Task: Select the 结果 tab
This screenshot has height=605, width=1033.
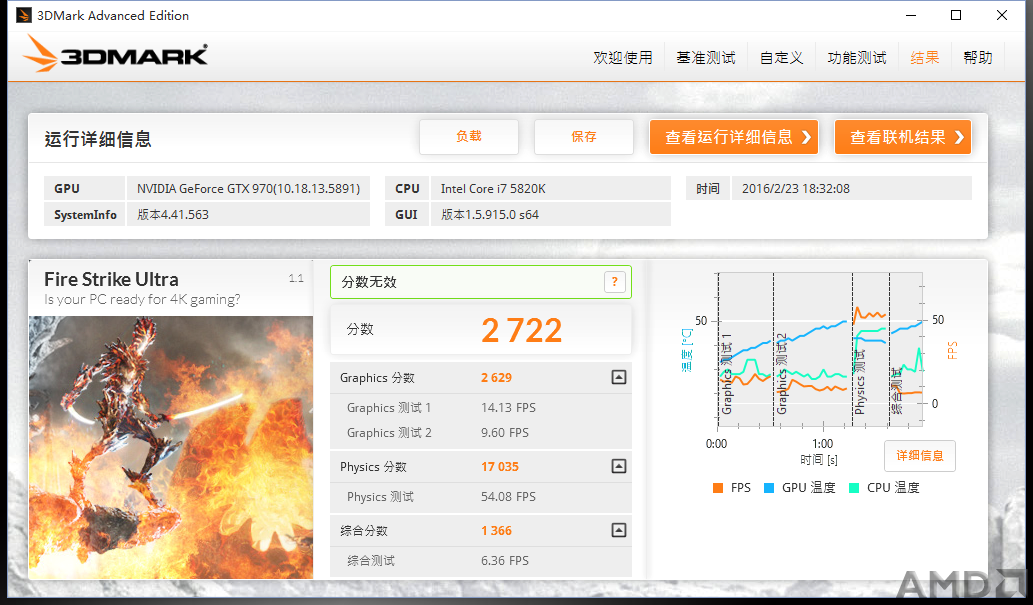Action: click(x=924, y=58)
